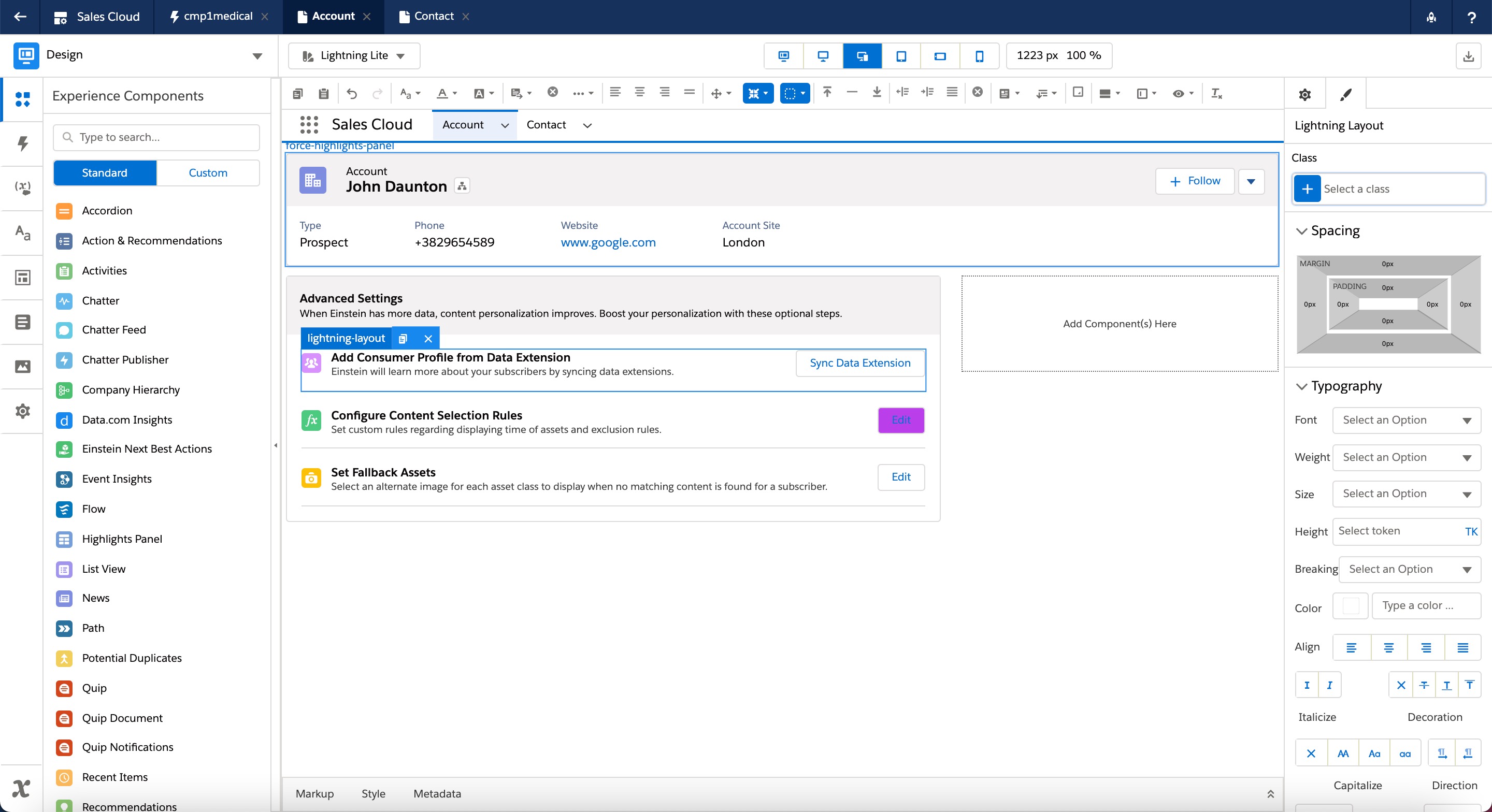Open the settings gear in left sidebar

[x=23, y=411]
